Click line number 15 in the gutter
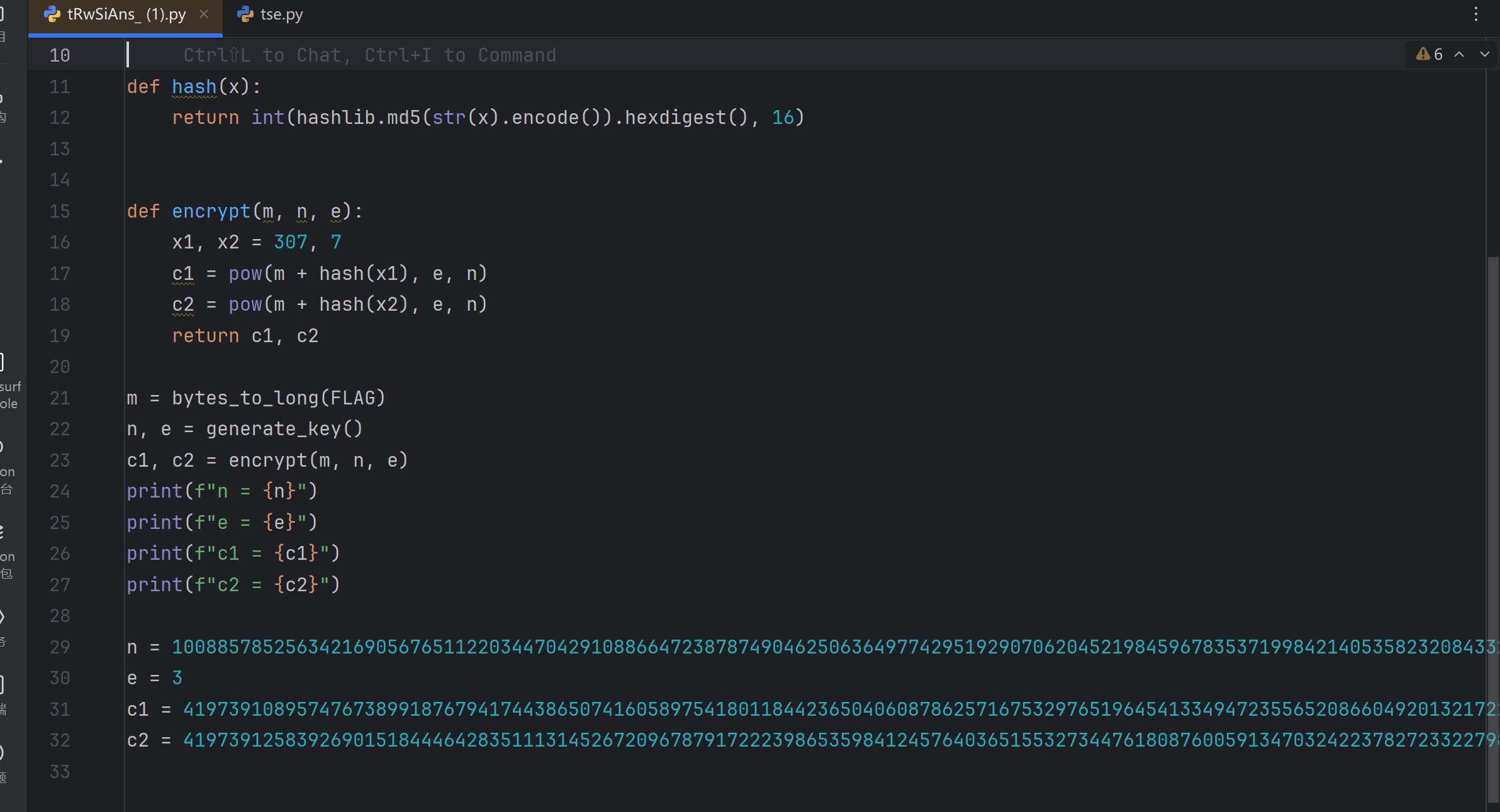This screenshot has width=1500, height=812. (60, 211)
